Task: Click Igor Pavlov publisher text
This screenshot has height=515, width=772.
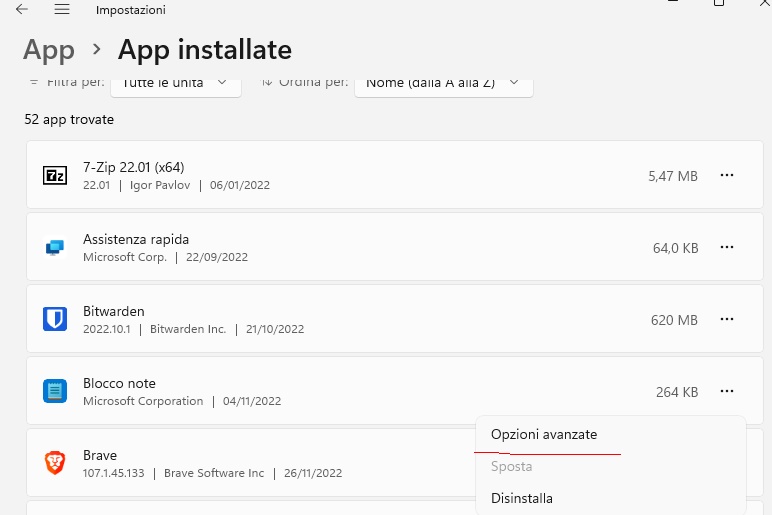Action: (160, 185)
